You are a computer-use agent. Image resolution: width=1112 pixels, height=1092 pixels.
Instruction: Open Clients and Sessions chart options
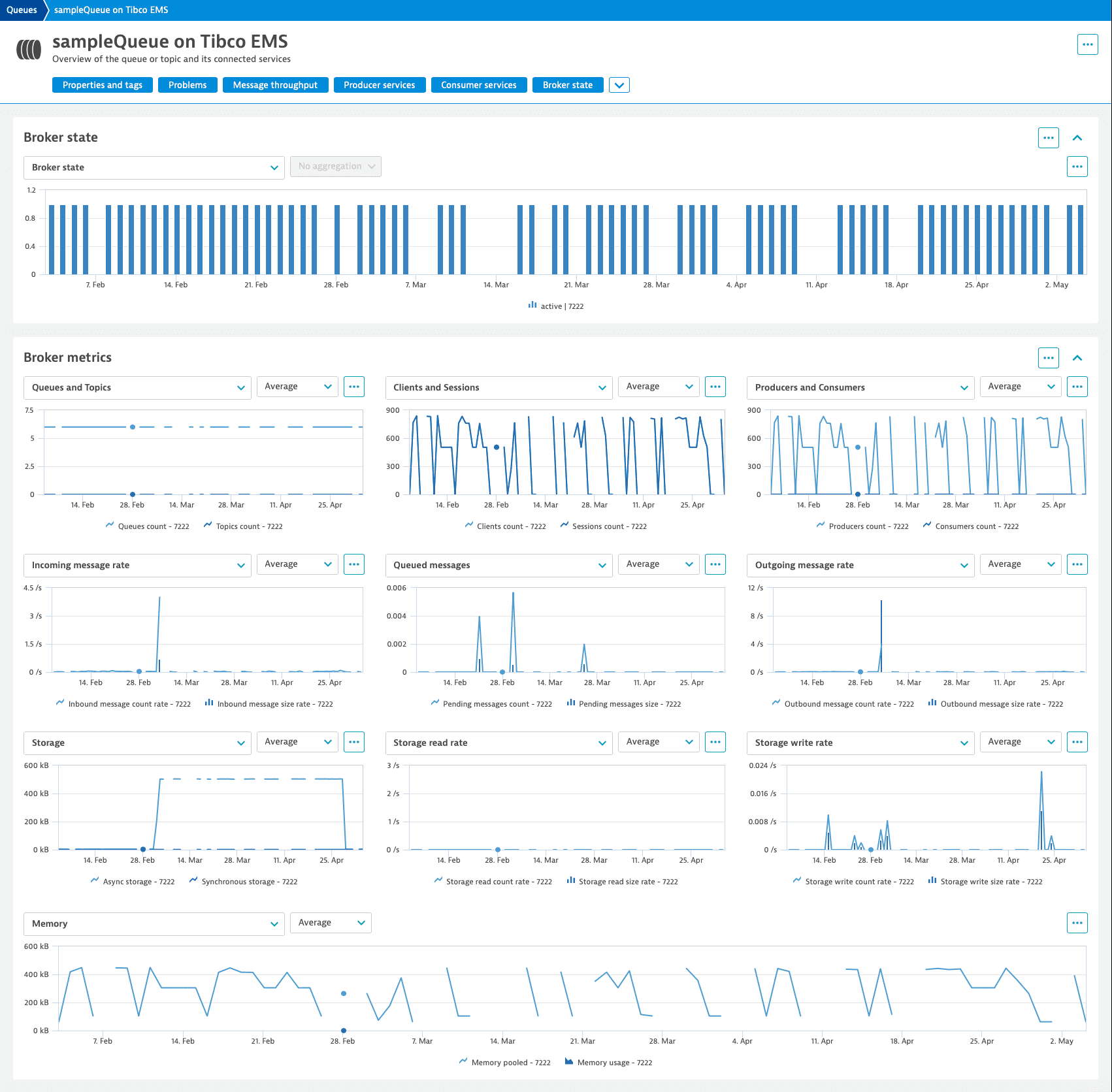click(715, 387)
